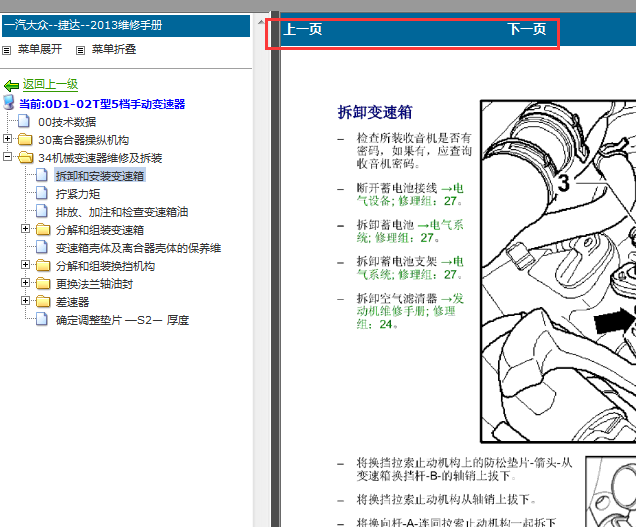636x527 pixels.
Task: Select the 30离合器操纵机构 tree item
Action: pos(84,140)
